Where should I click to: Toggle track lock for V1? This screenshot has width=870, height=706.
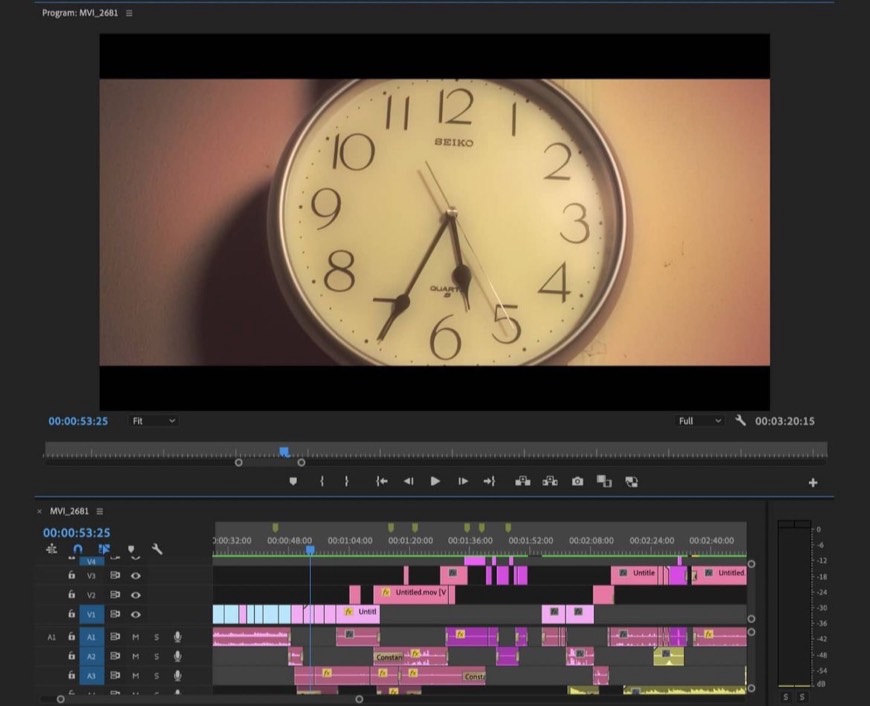tap(72, 614)
